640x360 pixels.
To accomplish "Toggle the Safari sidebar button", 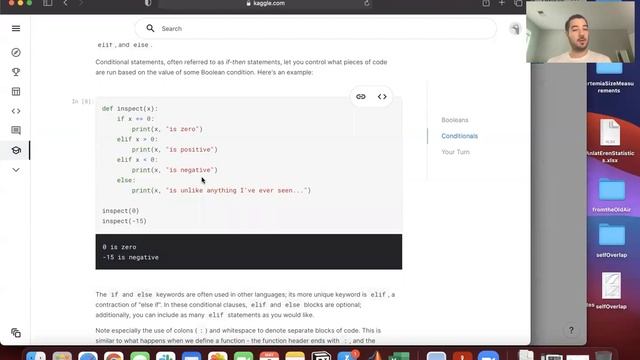I will tap(48, 3).
